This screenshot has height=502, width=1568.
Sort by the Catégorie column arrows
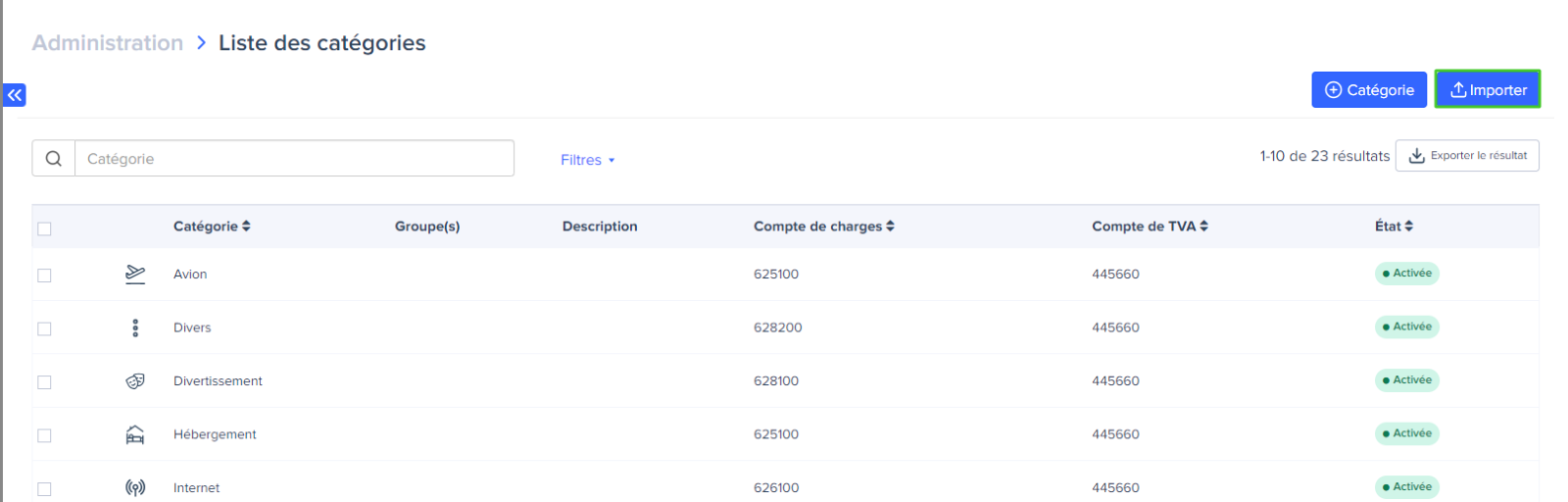(x=246, y=226)
